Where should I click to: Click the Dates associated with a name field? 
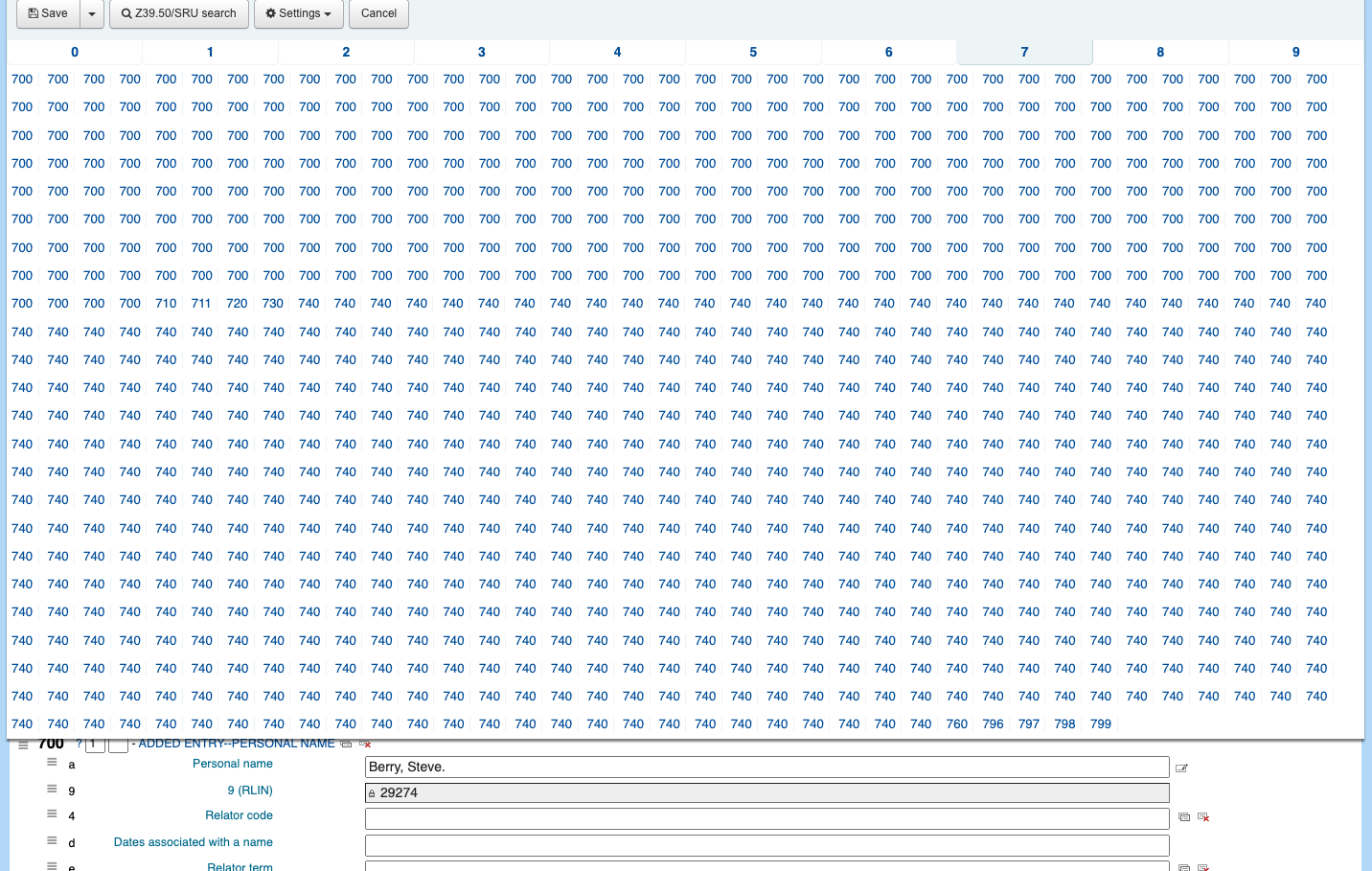point(766,845)
